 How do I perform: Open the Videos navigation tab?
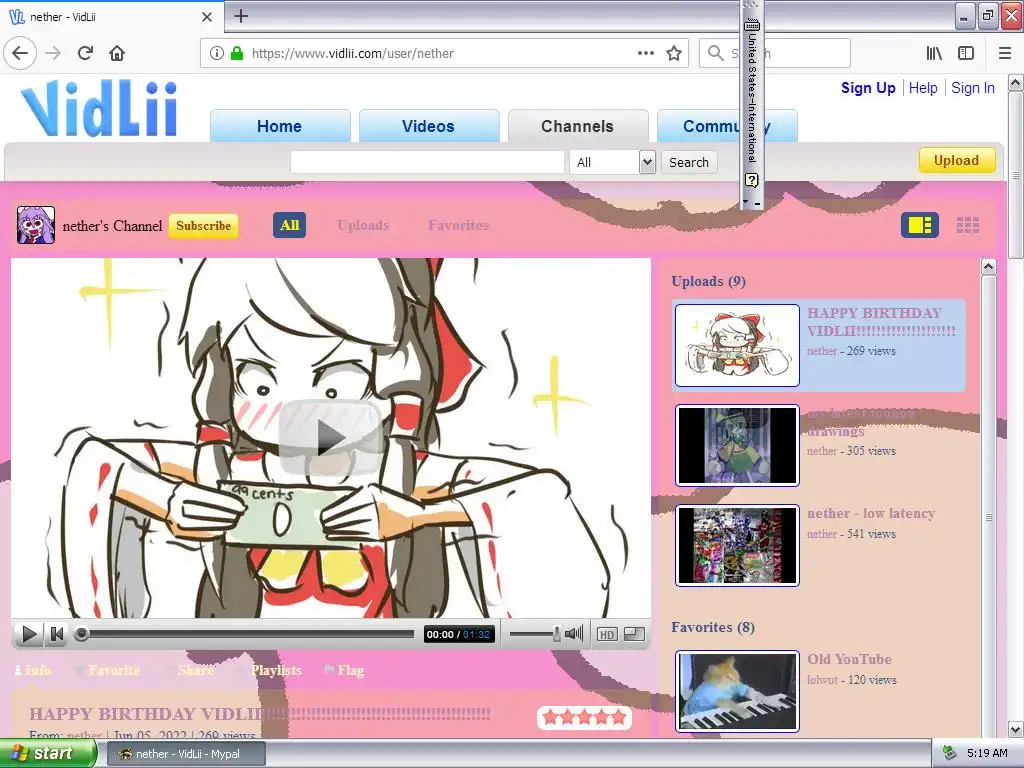pos(428,126)
